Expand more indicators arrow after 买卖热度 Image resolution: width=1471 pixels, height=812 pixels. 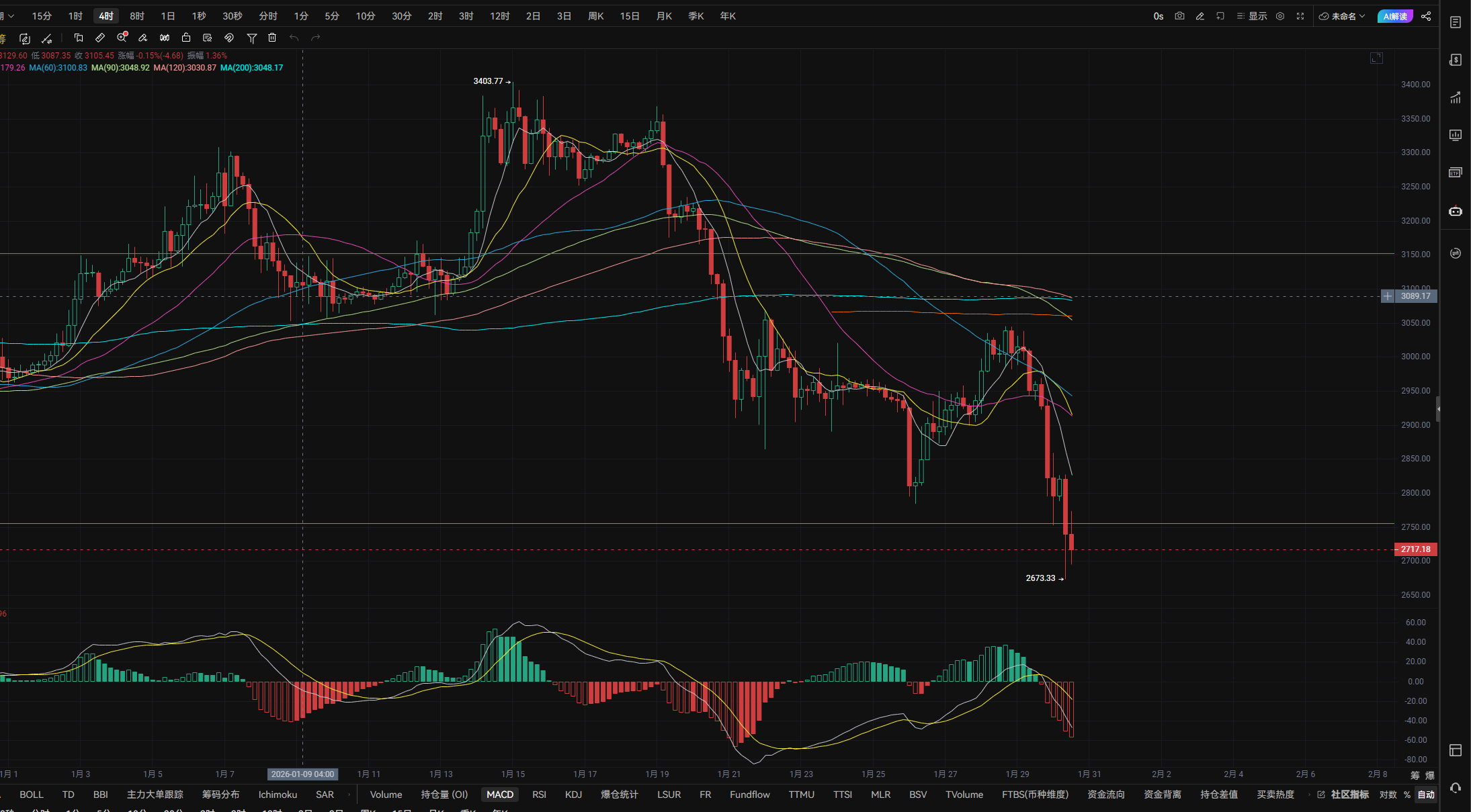pyautogui.click(x=1308, y=795)
